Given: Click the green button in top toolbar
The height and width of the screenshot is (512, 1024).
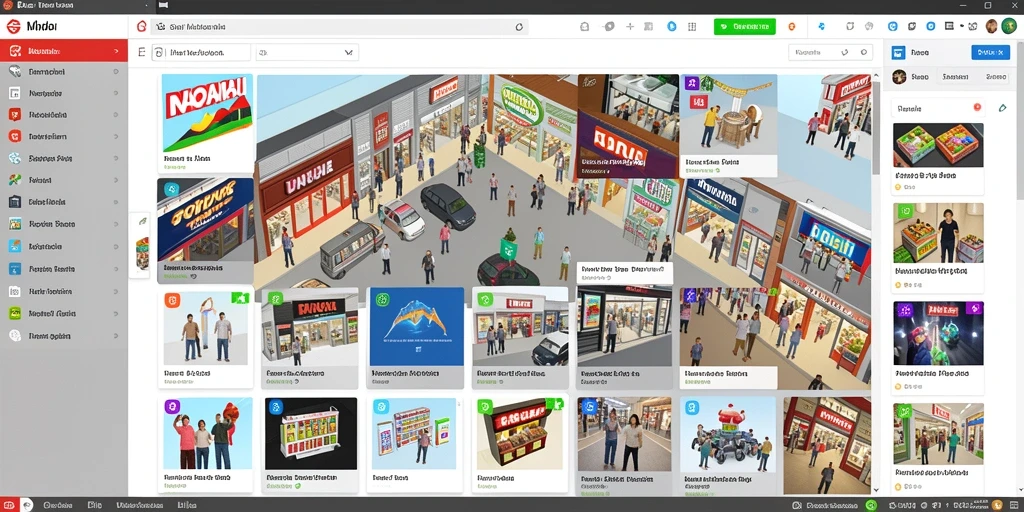Looking at the screenshot, I should 744,27.
